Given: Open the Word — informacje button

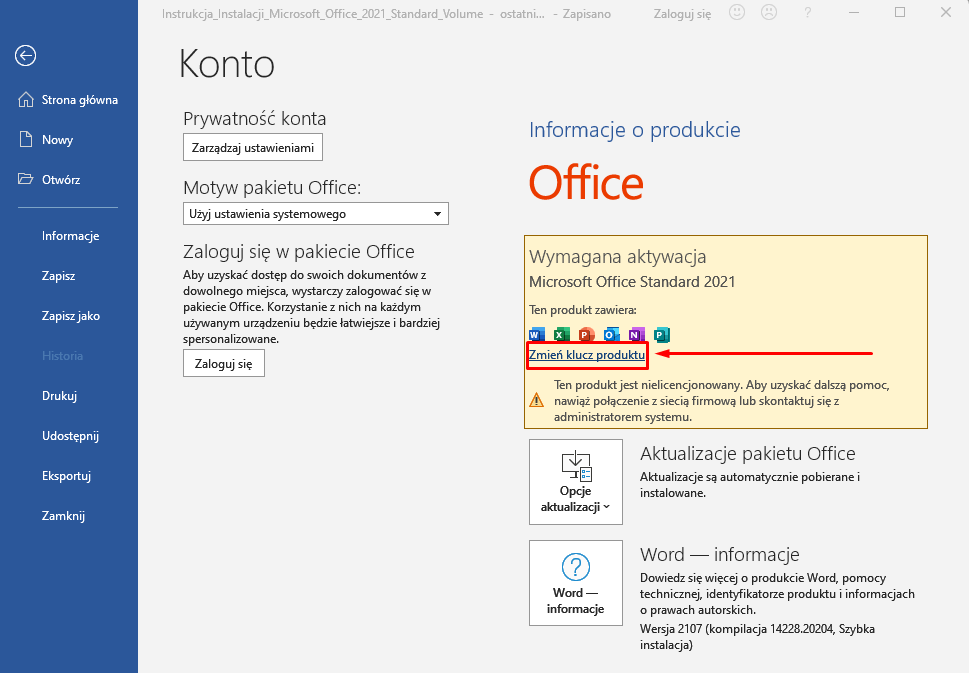Looking at the screenshot, I should (575, 583).
